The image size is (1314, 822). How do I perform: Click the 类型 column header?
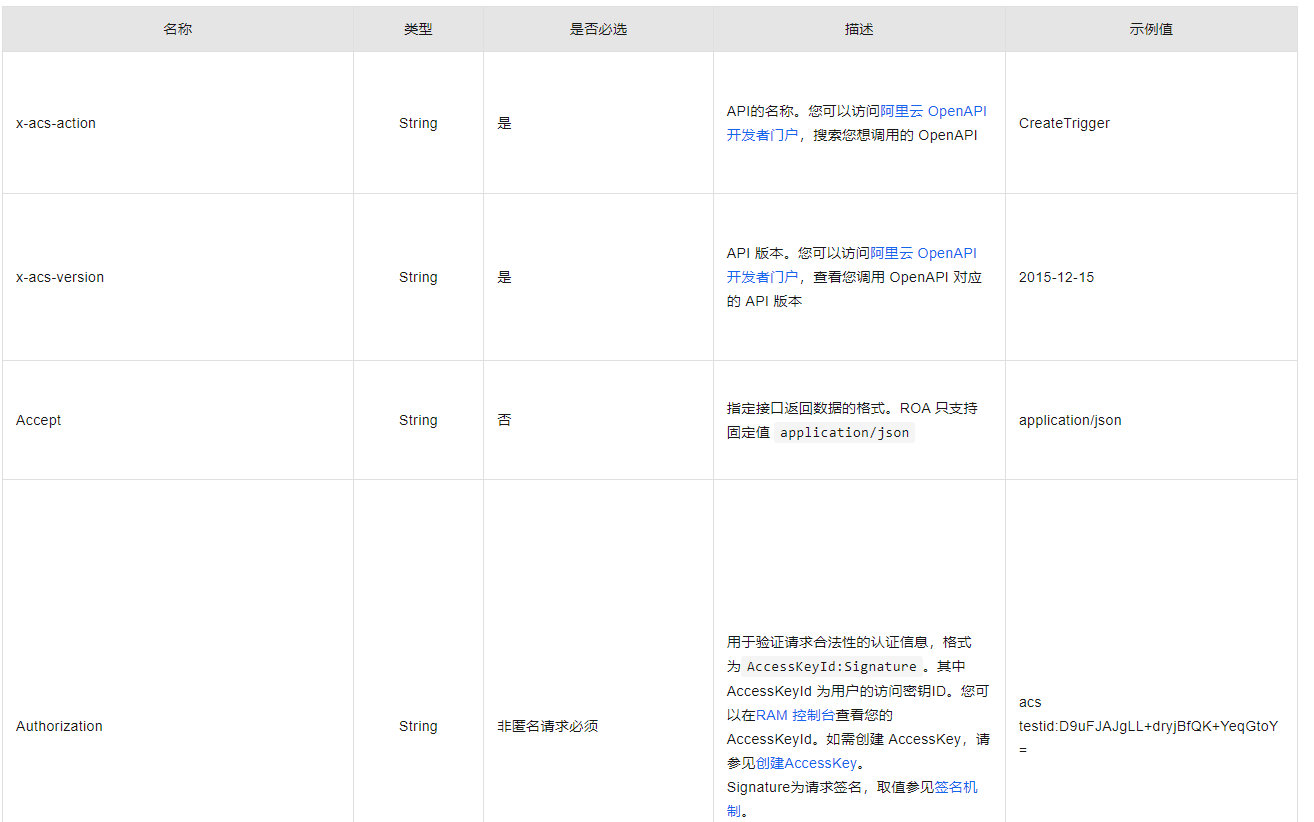(418, 29)
